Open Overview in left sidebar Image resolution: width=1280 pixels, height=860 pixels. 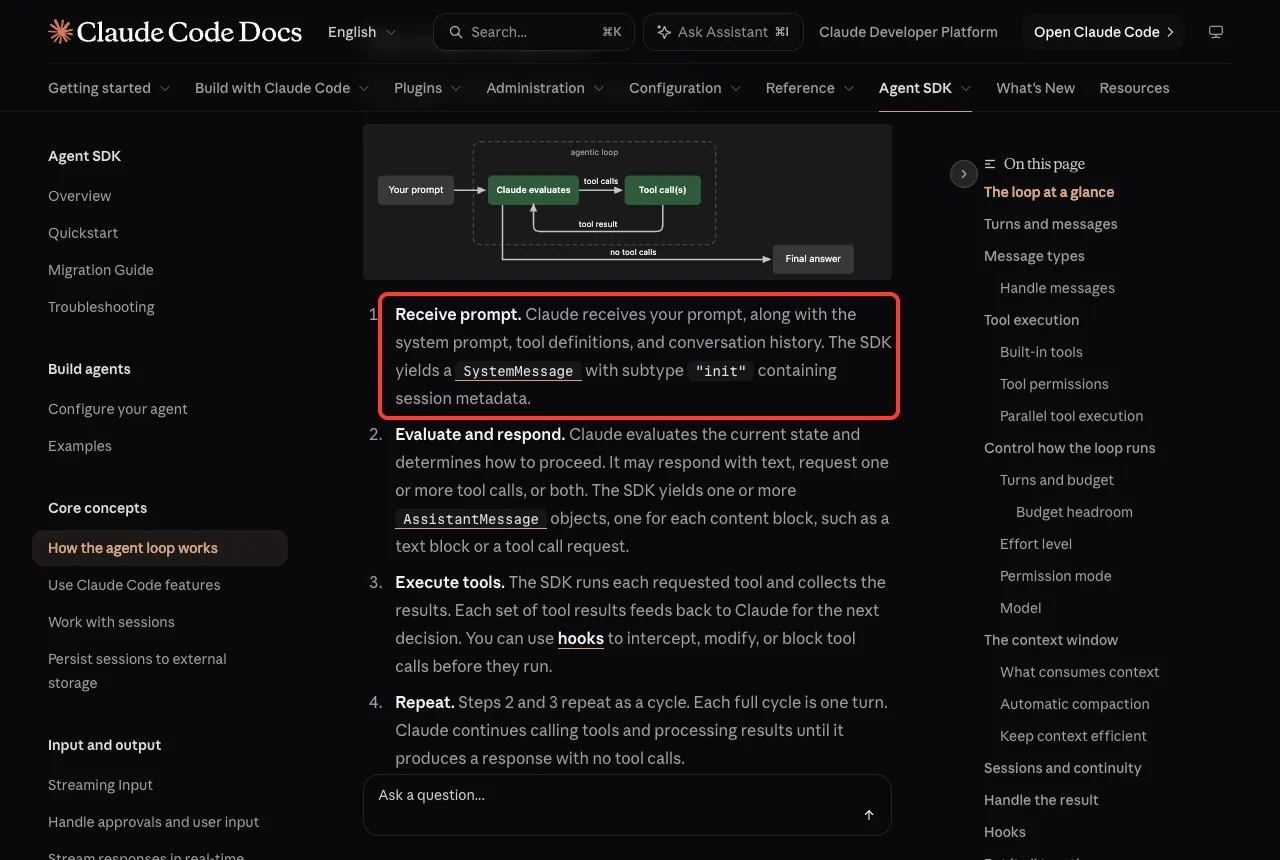pos(80,196)
